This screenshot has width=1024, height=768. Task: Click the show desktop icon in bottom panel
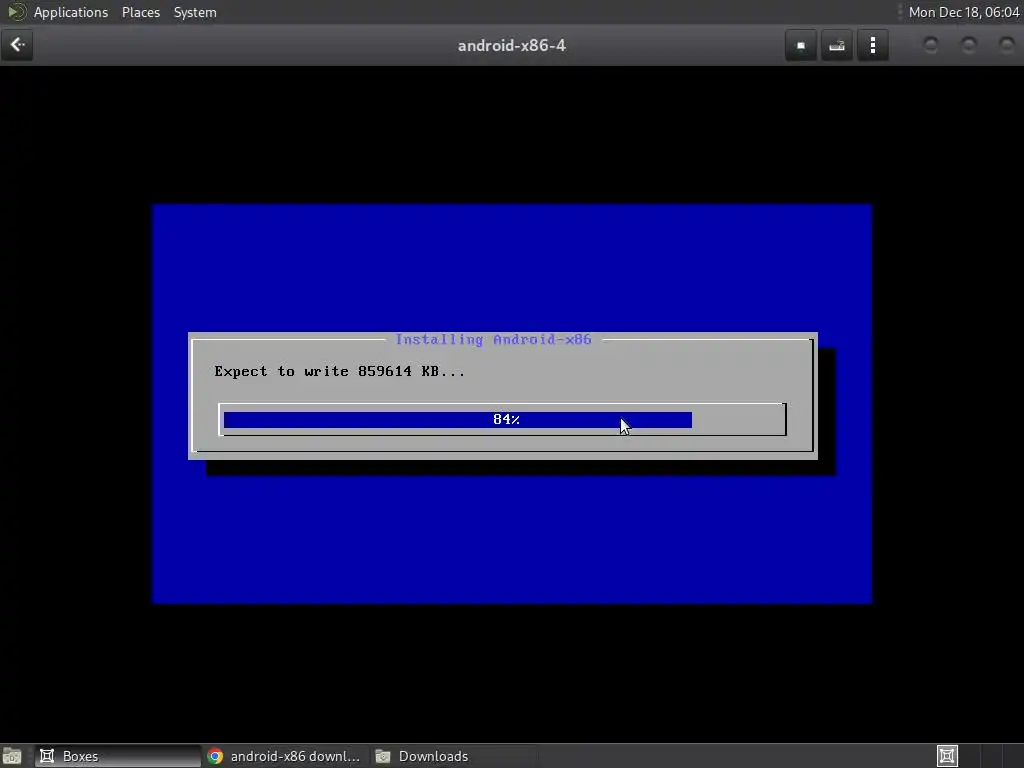12,756
